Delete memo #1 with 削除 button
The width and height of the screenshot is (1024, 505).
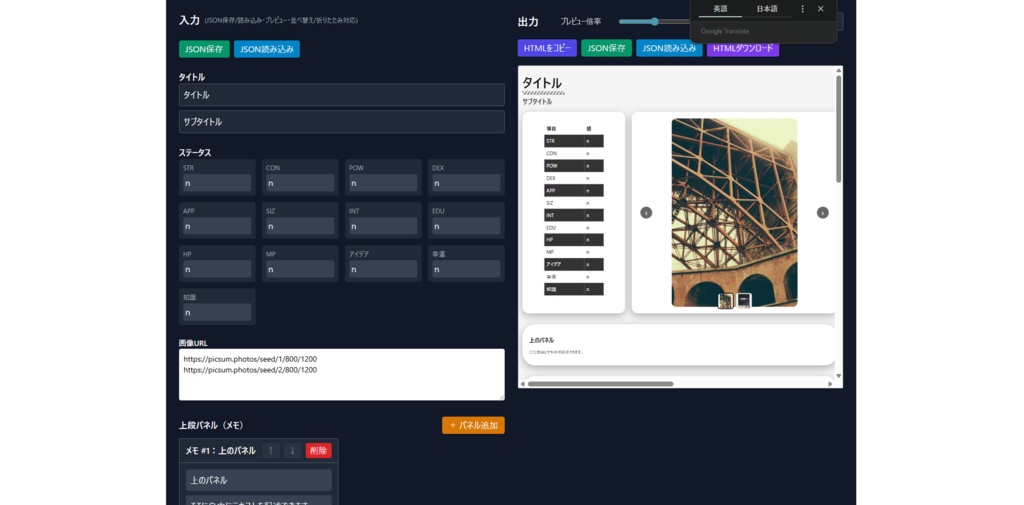tap(319, 451)
